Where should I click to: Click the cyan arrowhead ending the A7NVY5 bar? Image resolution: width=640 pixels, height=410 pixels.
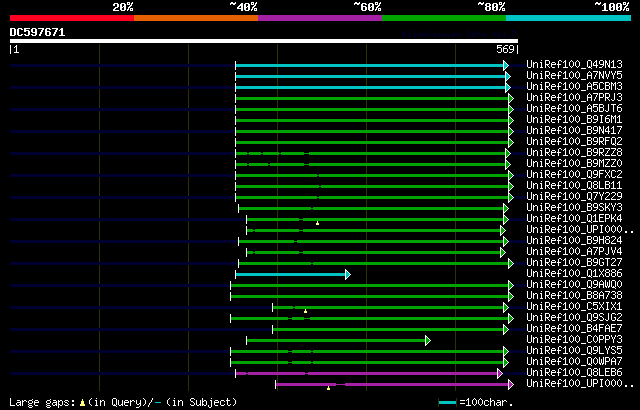pyautogui.click(x=508, y=76)
